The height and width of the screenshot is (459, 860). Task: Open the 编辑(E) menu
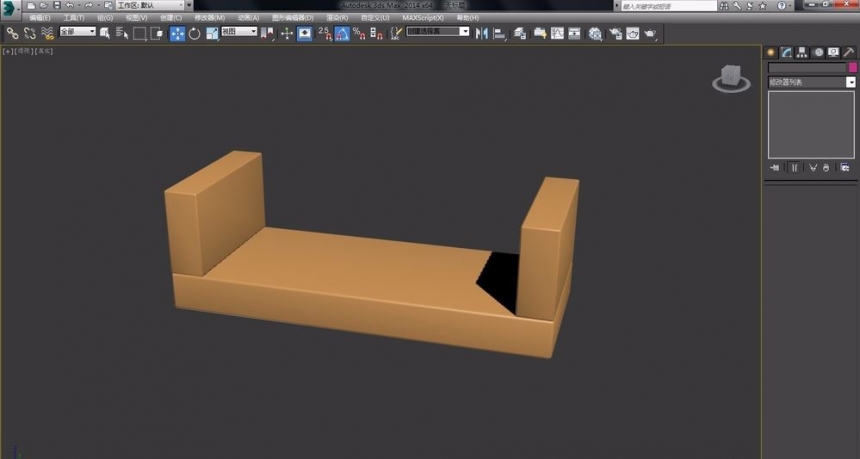tap(39, 18)
